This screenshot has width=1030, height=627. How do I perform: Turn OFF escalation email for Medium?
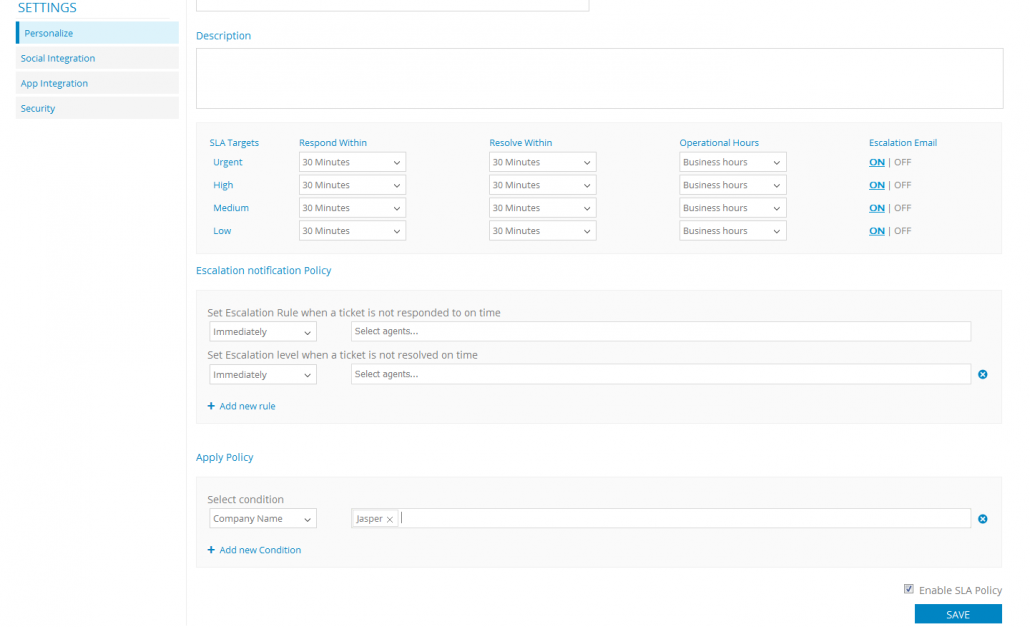pyautogui.click(x=903, y=208)
